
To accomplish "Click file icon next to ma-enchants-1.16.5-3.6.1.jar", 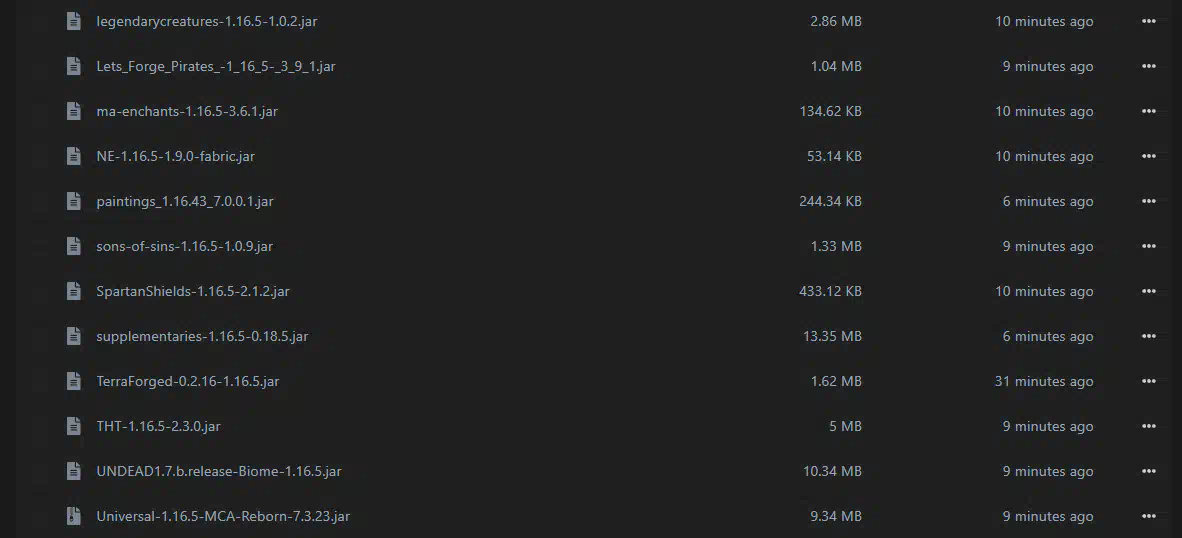I will point(73,112).
